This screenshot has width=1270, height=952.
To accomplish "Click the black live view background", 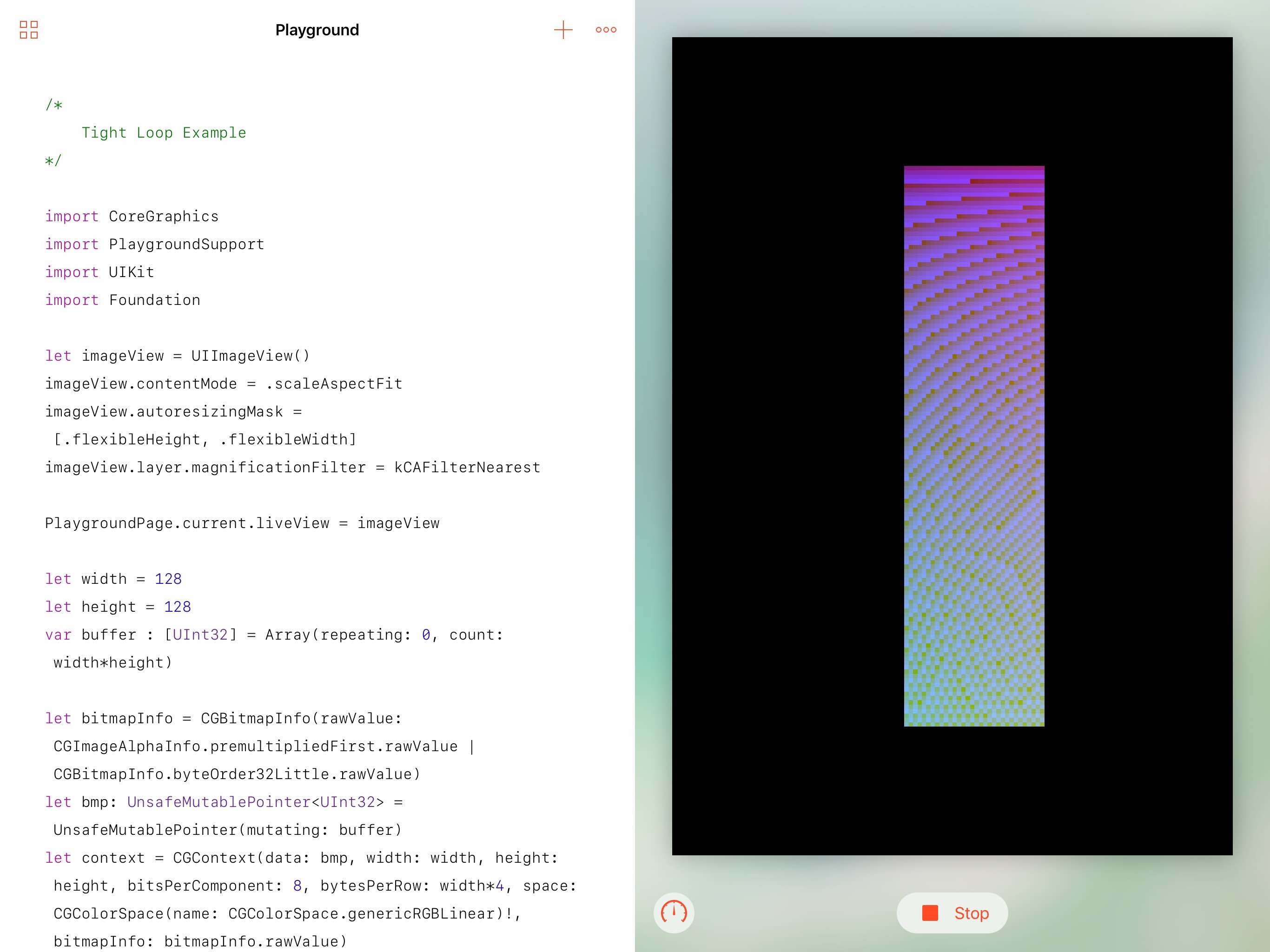I will point(787,446).
